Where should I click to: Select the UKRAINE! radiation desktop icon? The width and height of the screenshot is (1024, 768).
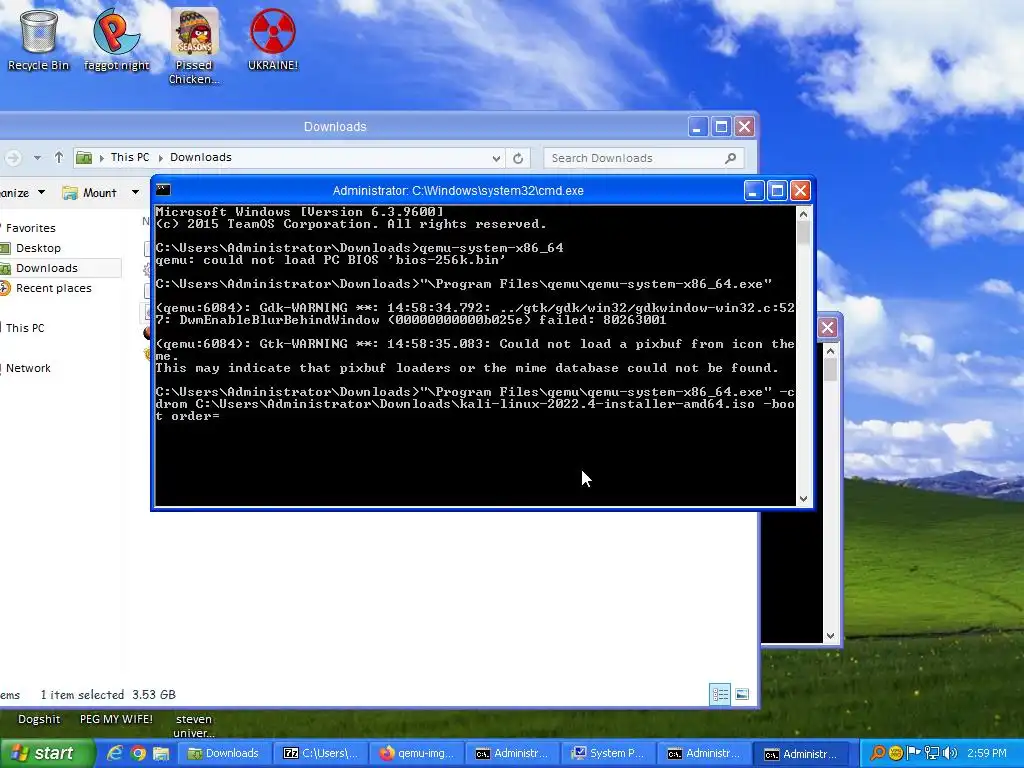[272, 40]
